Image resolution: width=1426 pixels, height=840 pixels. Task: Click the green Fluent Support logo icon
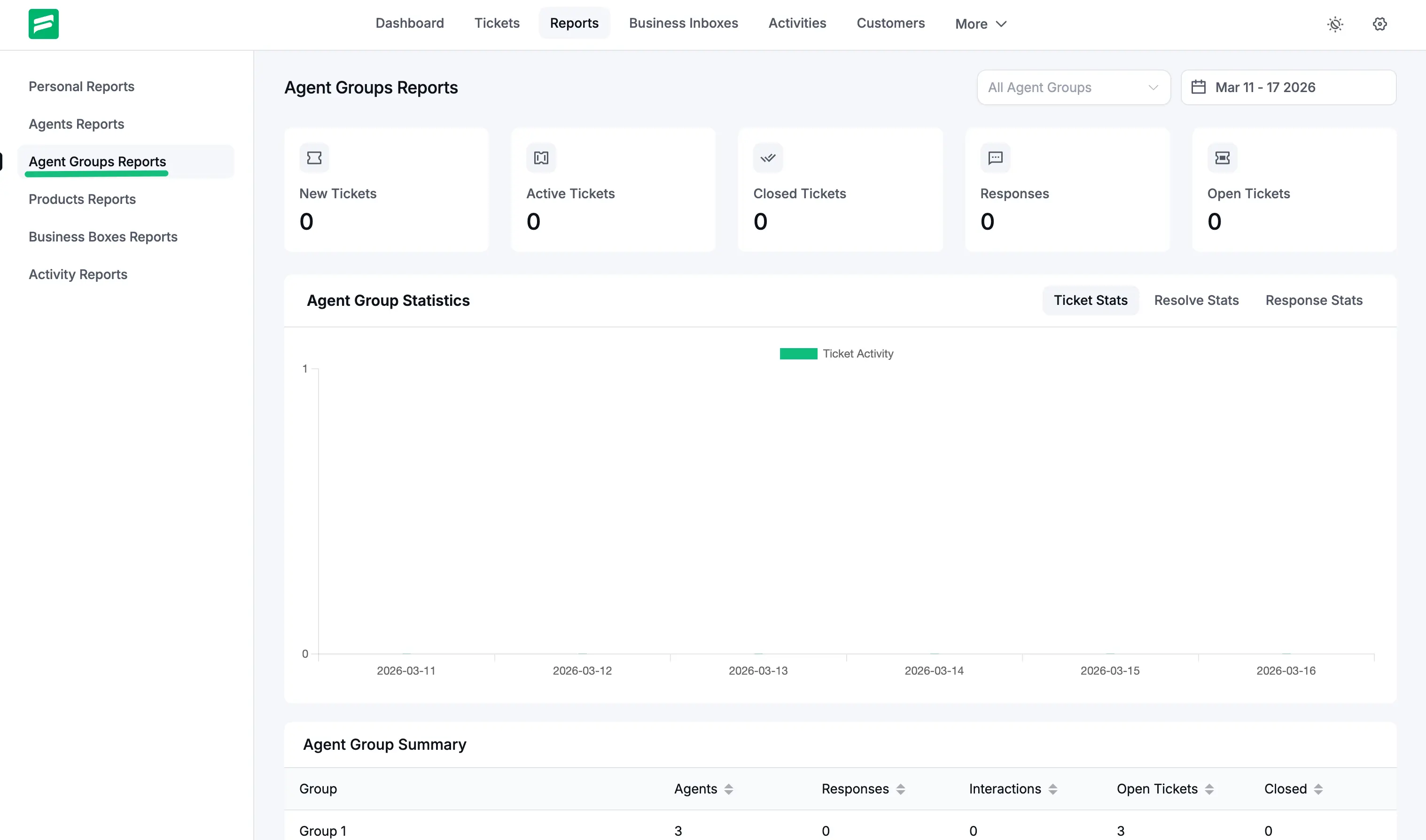[x=44, y=24]
